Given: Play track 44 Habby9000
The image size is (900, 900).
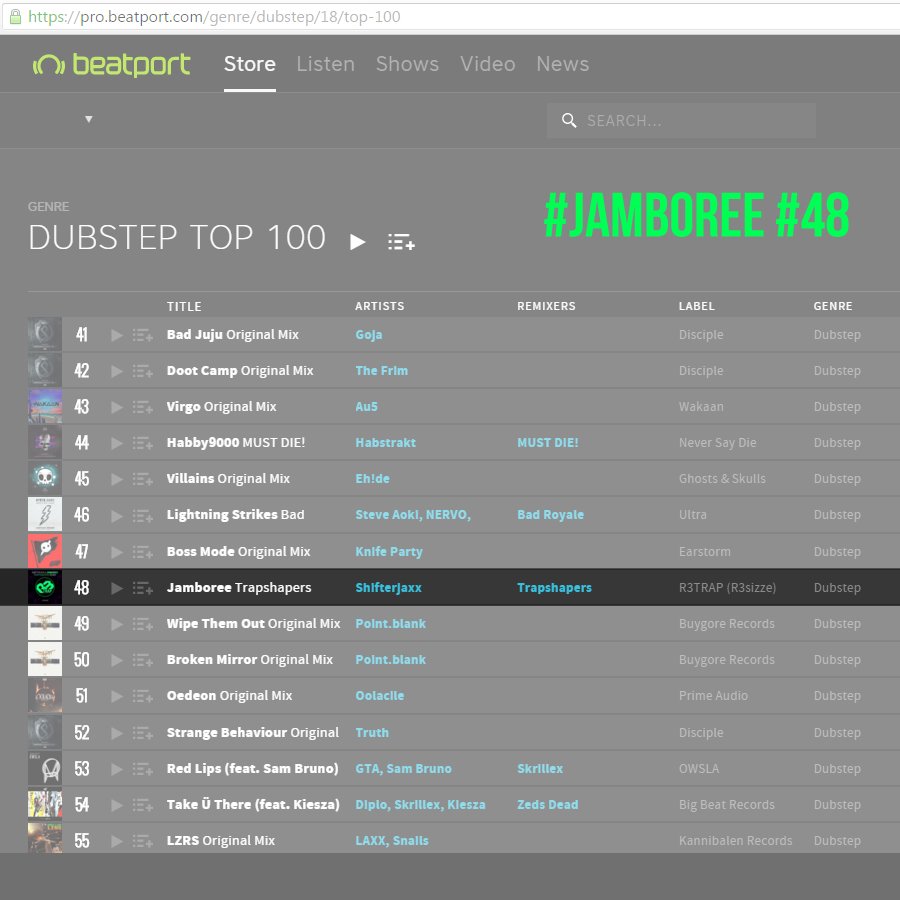Looking at the screenshot, I should coord(117,443).
